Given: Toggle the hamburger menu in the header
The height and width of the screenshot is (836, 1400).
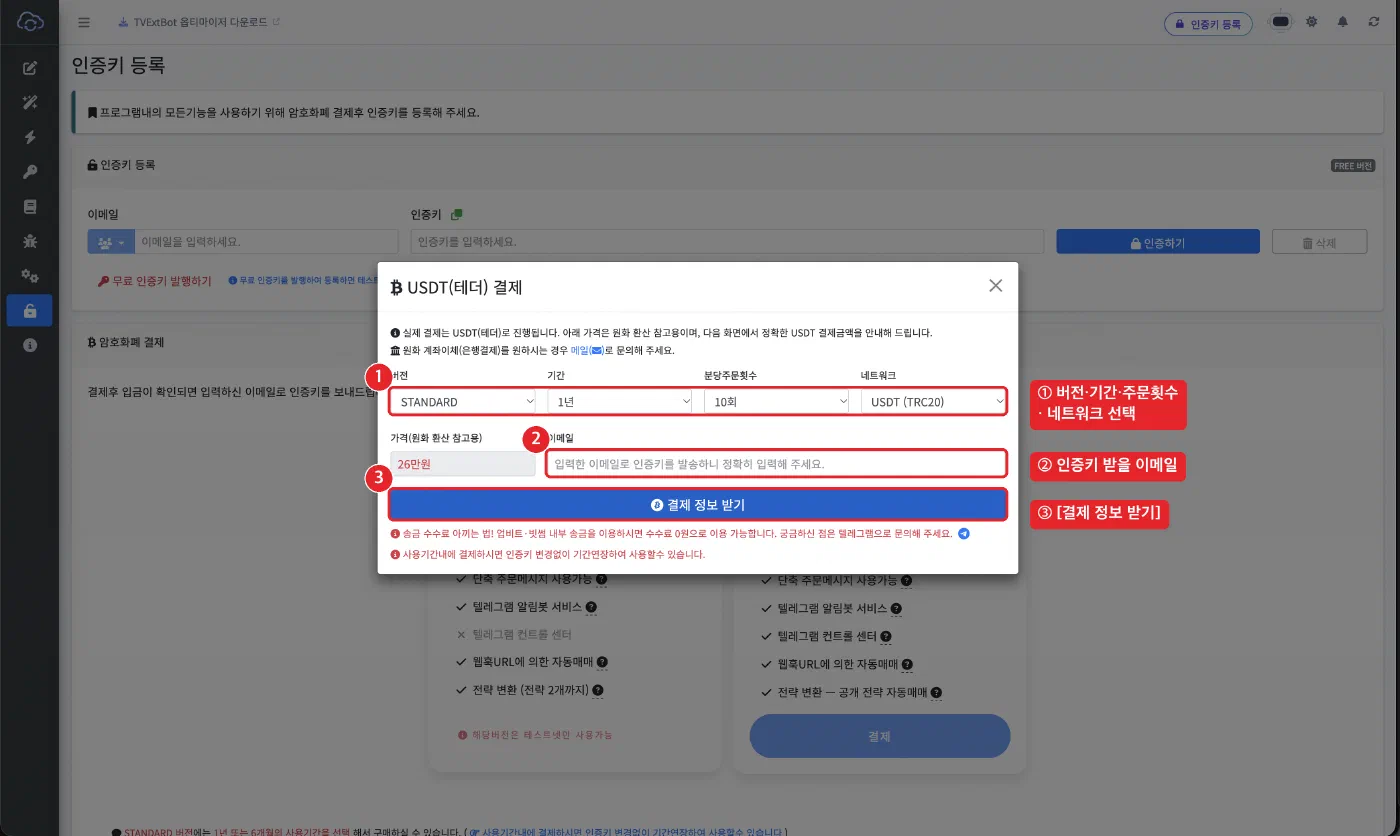Looking at the screenshot, I should [84, 22].
